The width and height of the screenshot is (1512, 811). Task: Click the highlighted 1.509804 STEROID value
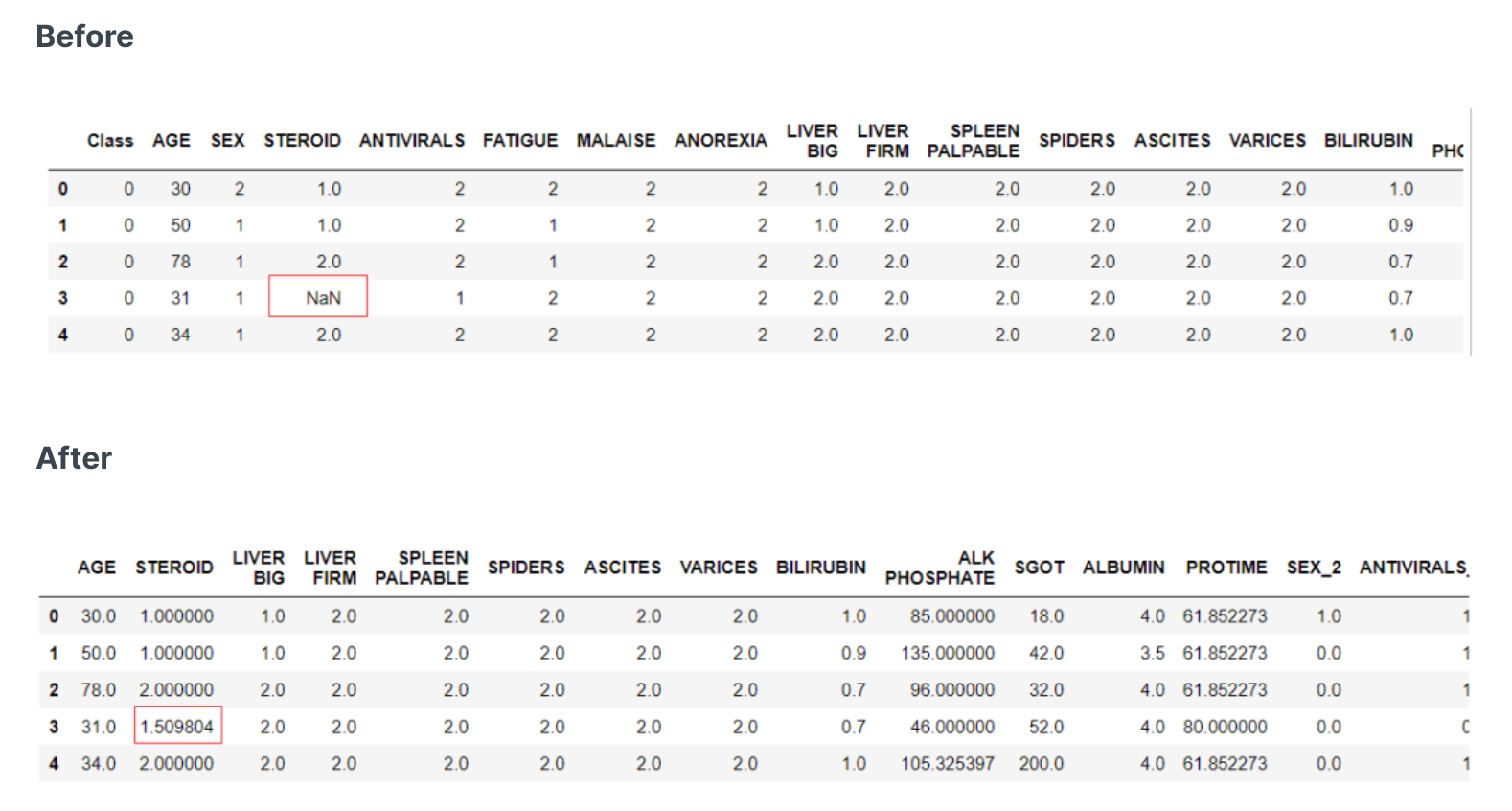tap(177, 727)
